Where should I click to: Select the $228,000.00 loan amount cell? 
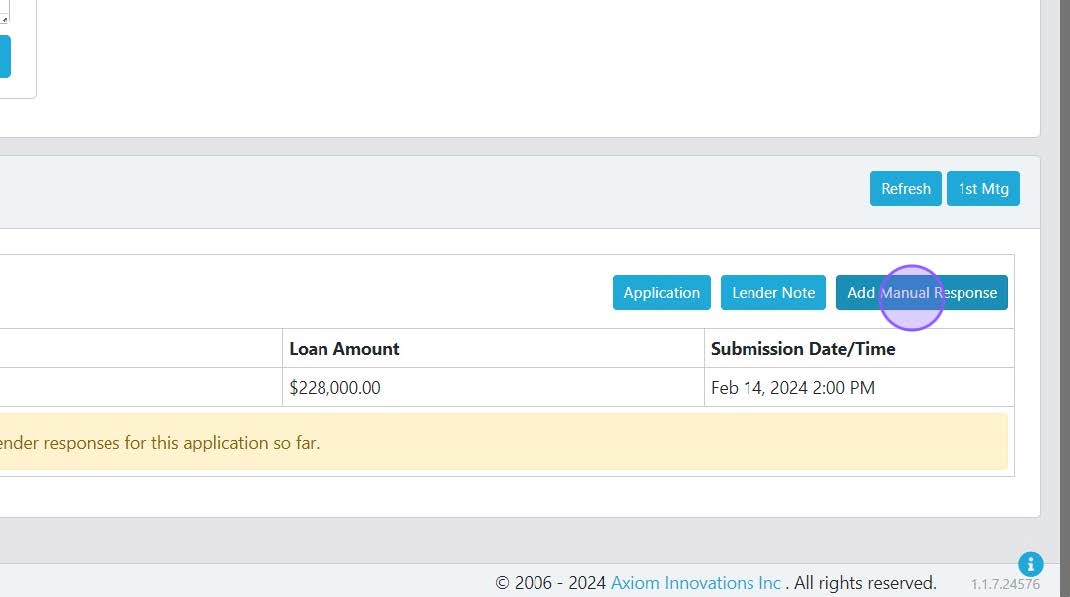tap(335, 388)
